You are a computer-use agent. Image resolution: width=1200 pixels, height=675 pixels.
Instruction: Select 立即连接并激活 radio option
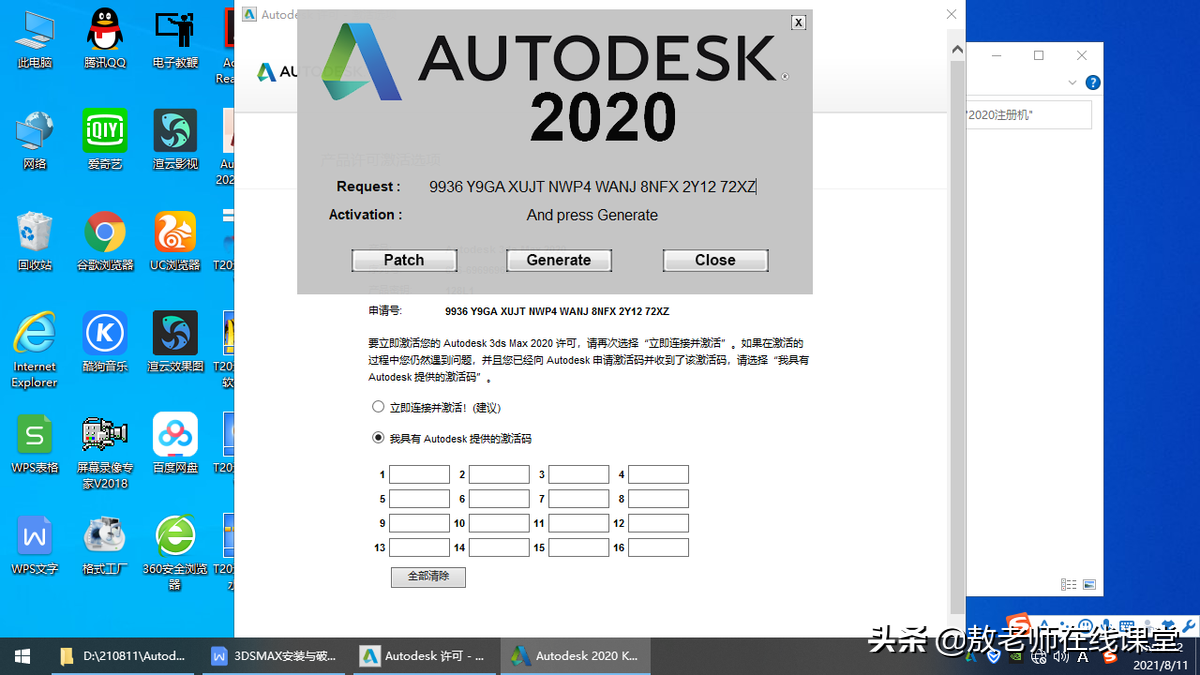pyautogui.click(x=378, y=407)
